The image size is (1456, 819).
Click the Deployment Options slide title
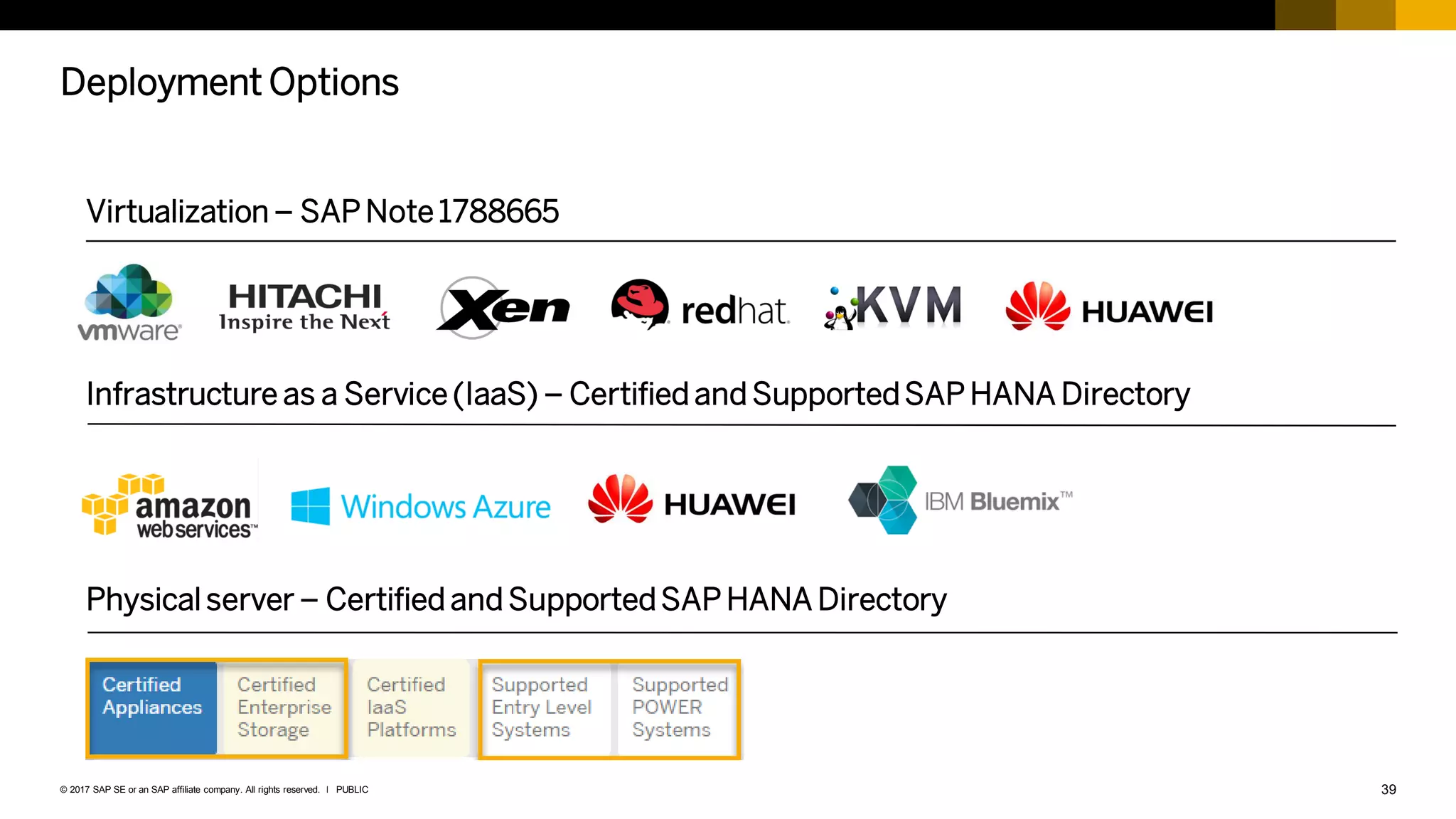point(230,82)
